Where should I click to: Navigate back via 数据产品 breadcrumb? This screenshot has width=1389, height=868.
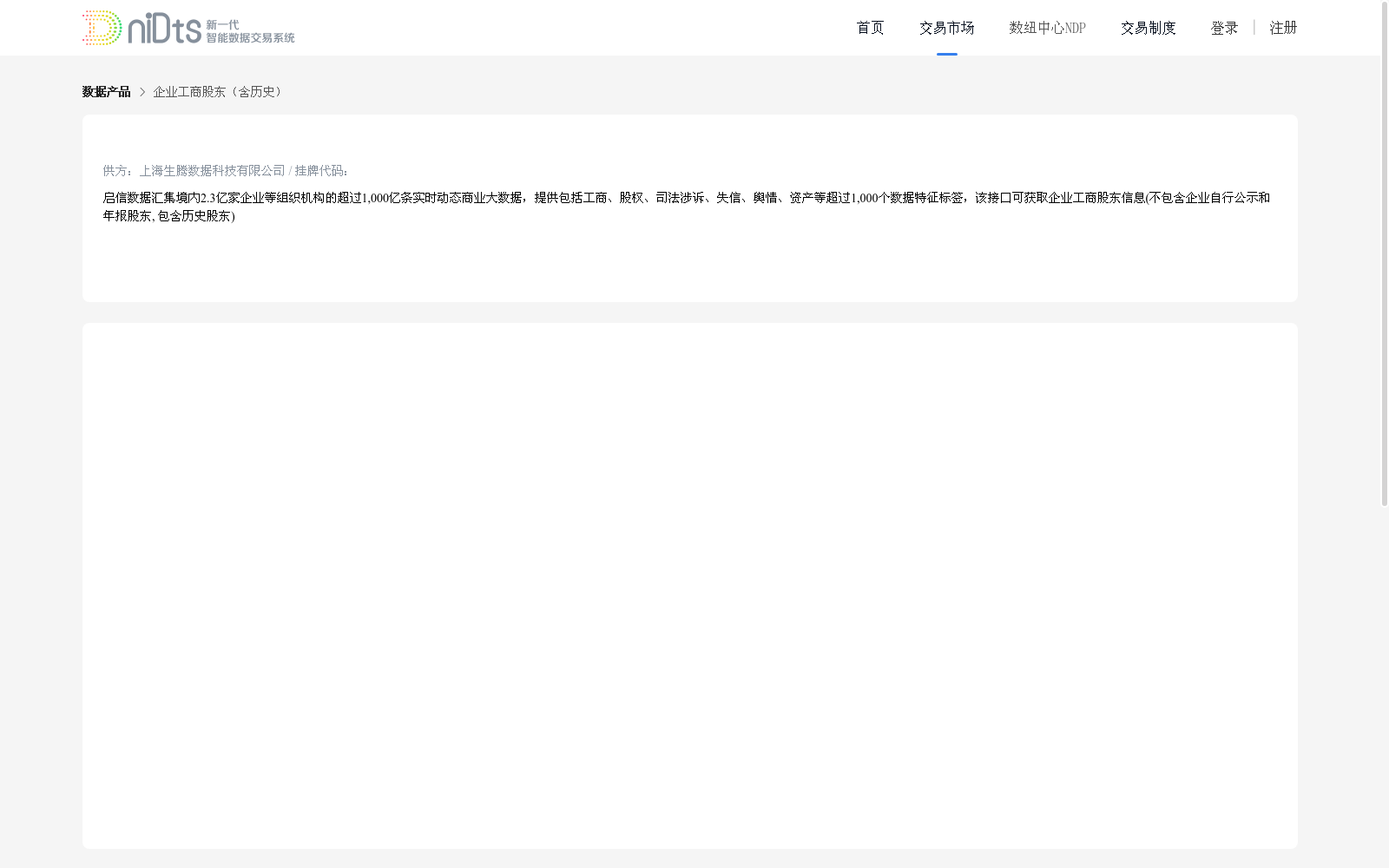106,92
